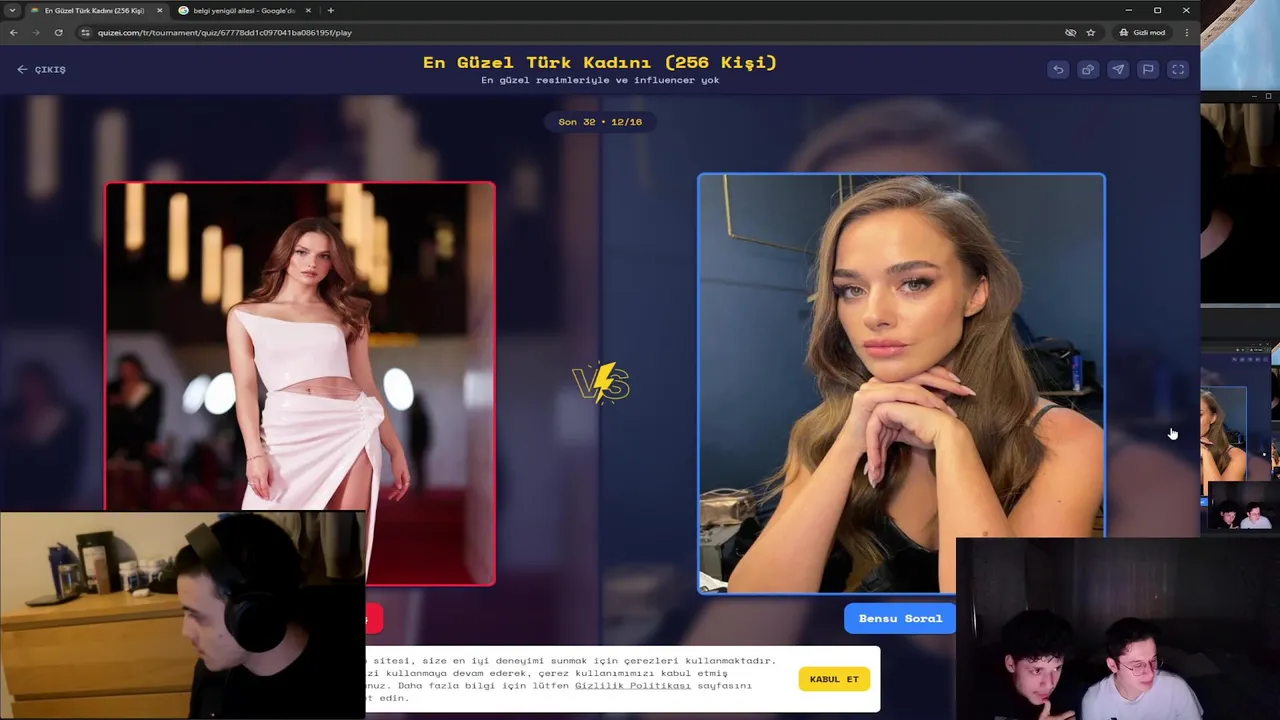1280x720 pixels.
Task: Go back in the browser
Action: pyautogui.click(x=13, y=32)
